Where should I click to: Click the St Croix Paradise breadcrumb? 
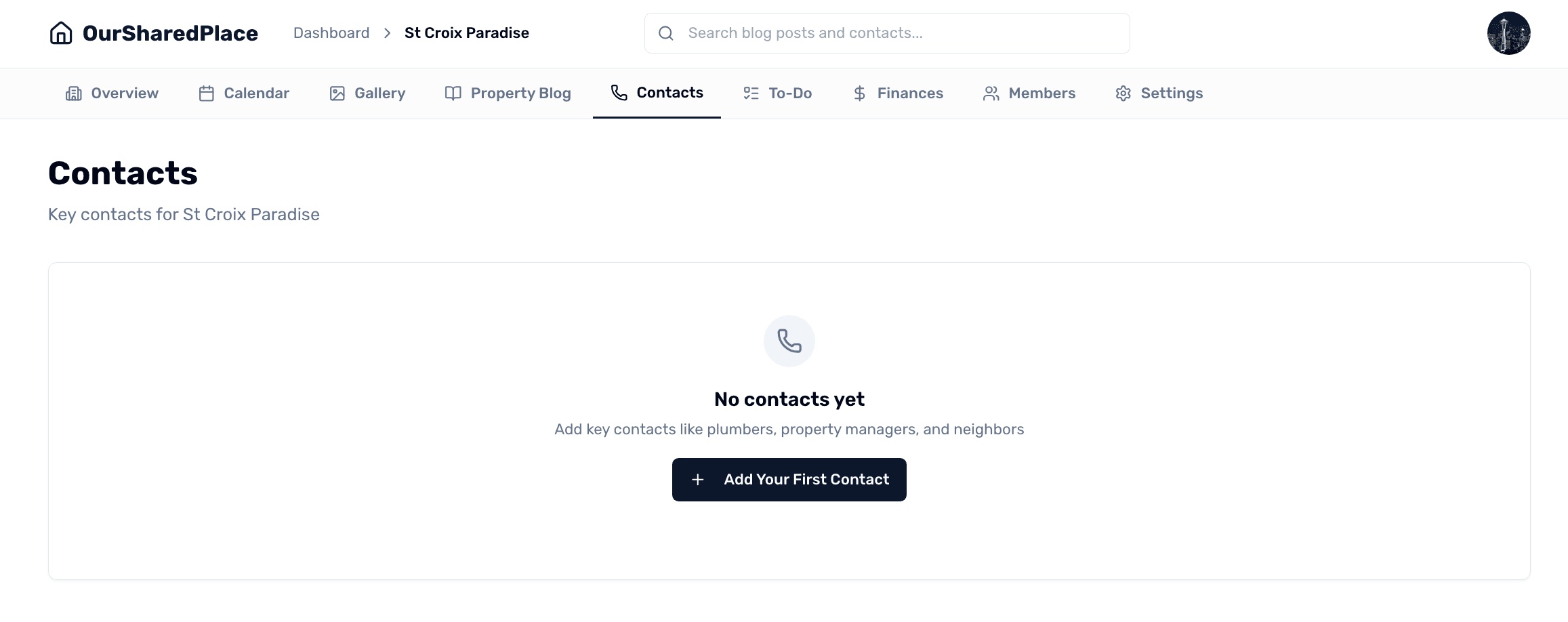click(466, 33)
